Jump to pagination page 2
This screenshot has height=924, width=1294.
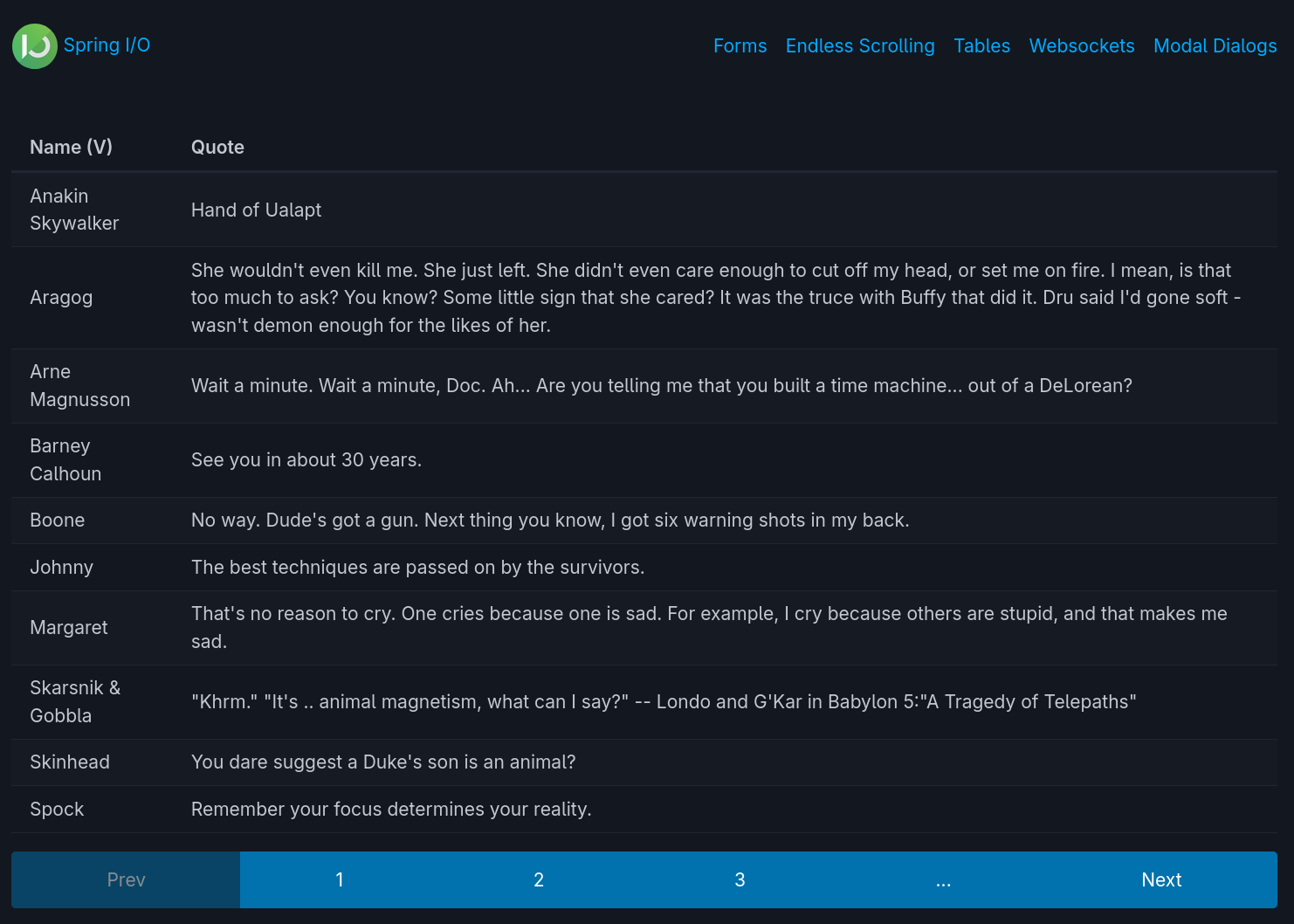(539, 879)
